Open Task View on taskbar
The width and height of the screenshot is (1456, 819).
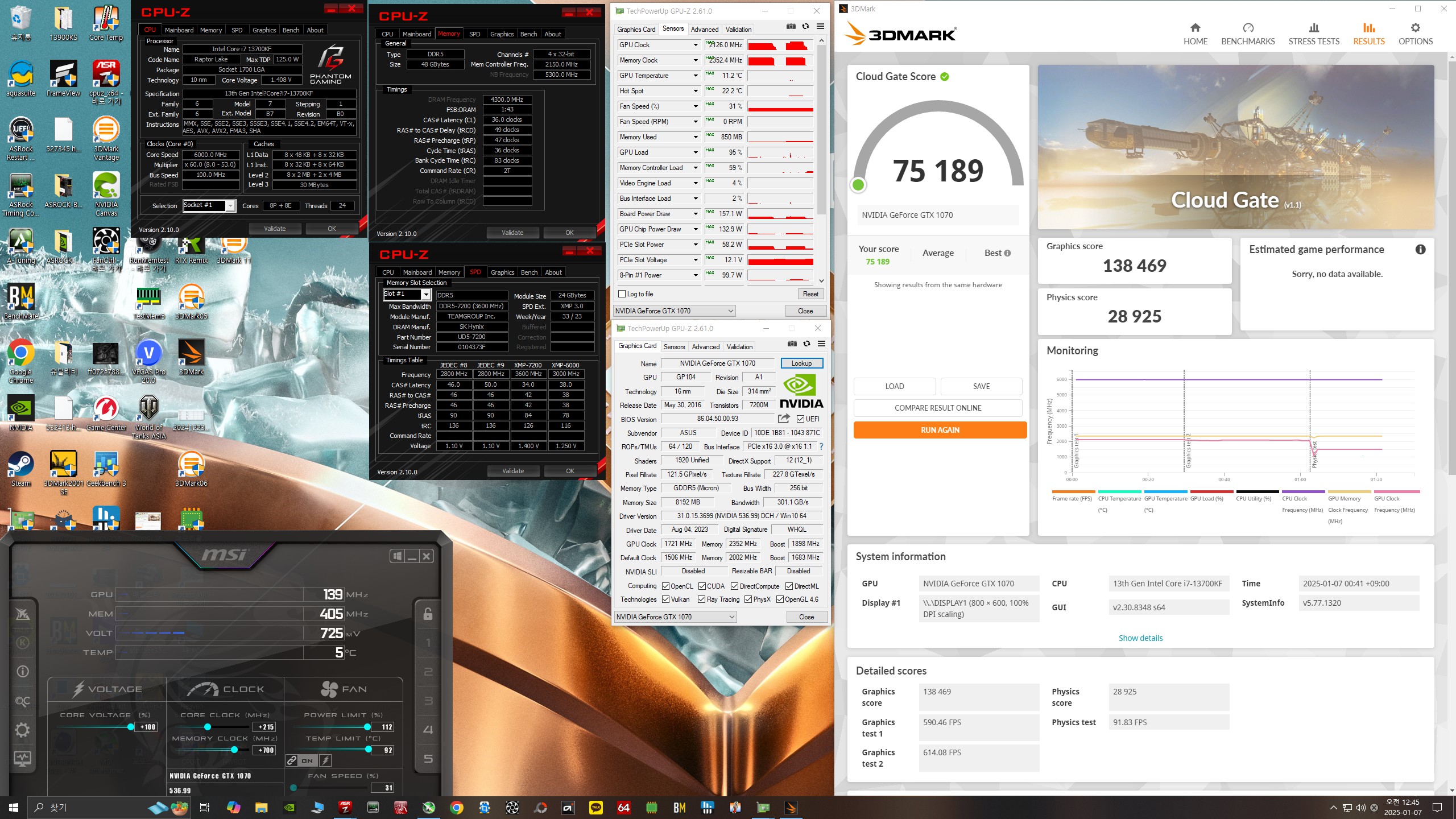point(205,807)
